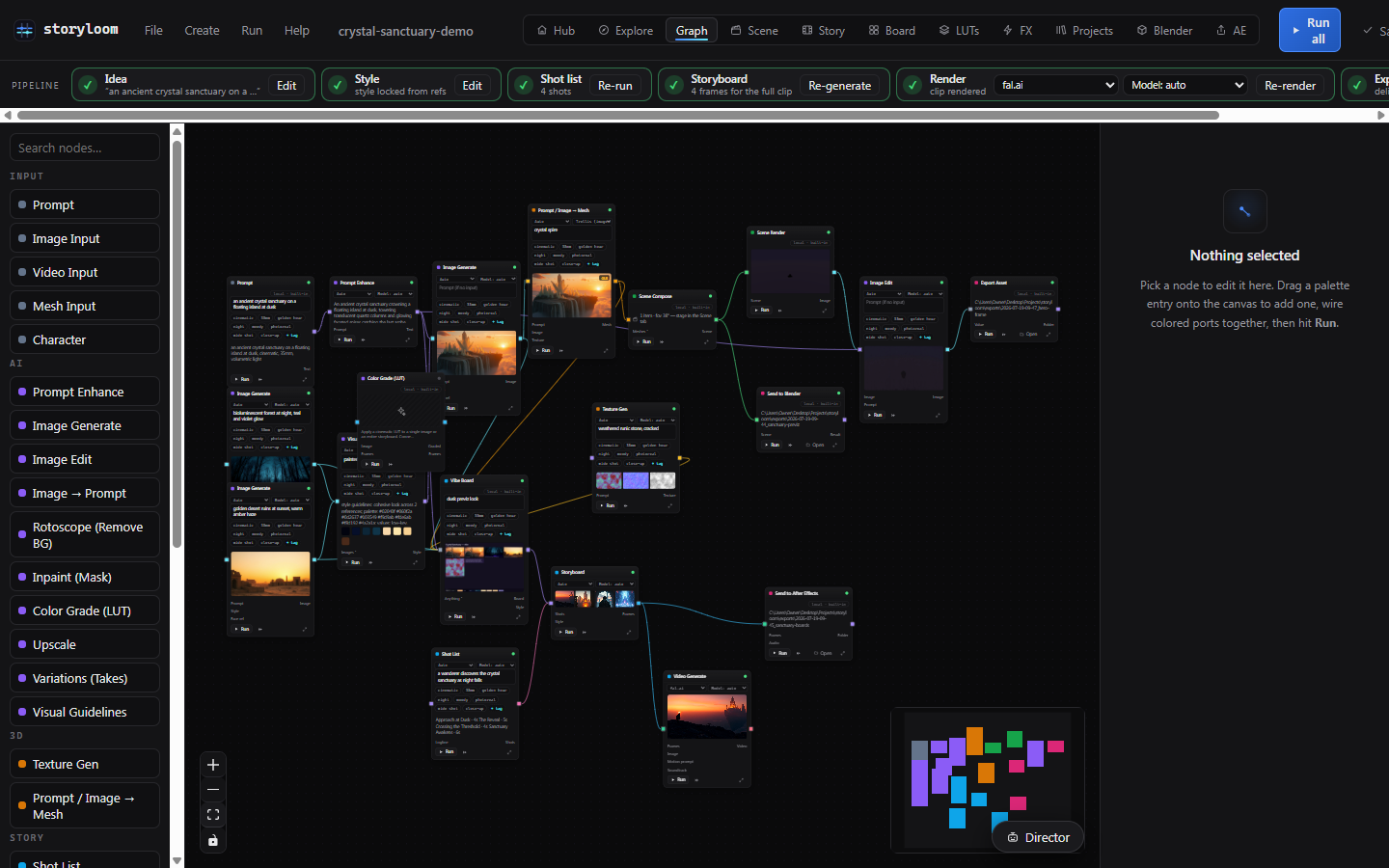The image size is (1389, 868).
Task: Expand the Image Edit node
Action: [937, 415]
